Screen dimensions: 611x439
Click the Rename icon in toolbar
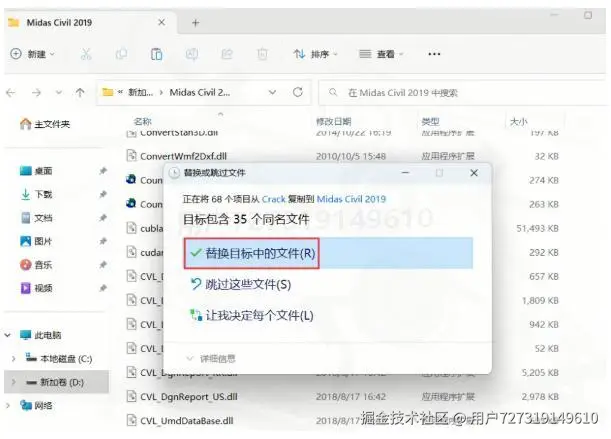tap(192, 54)
